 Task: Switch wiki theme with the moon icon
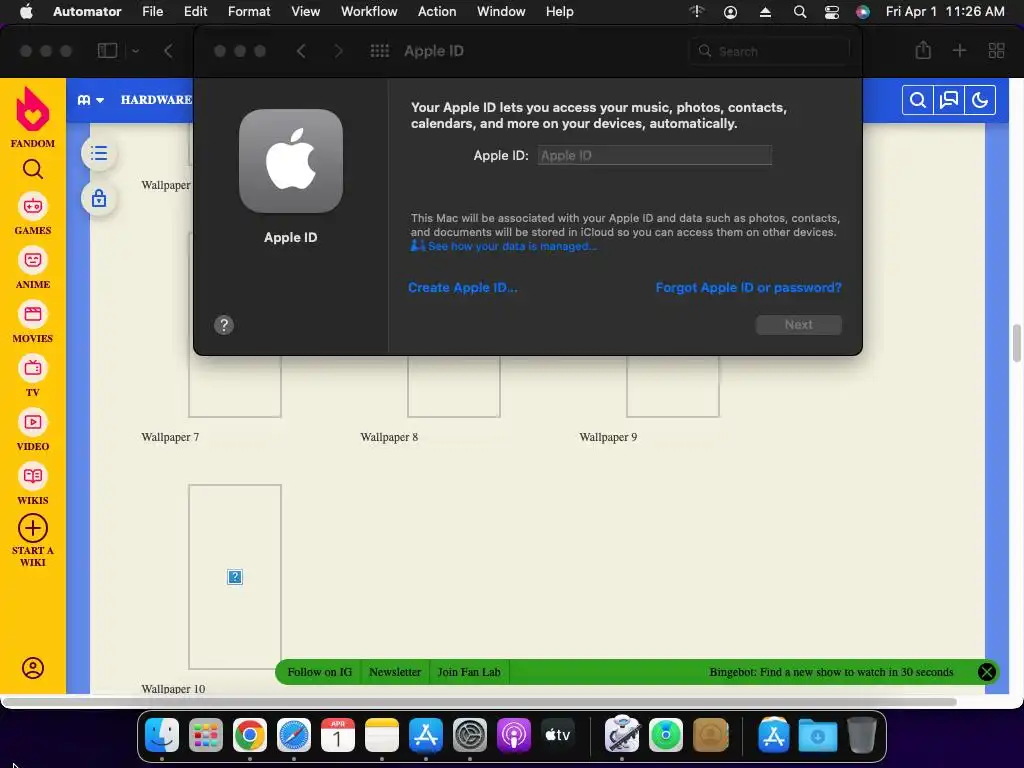pyautogui.click(x=980, y=100)
